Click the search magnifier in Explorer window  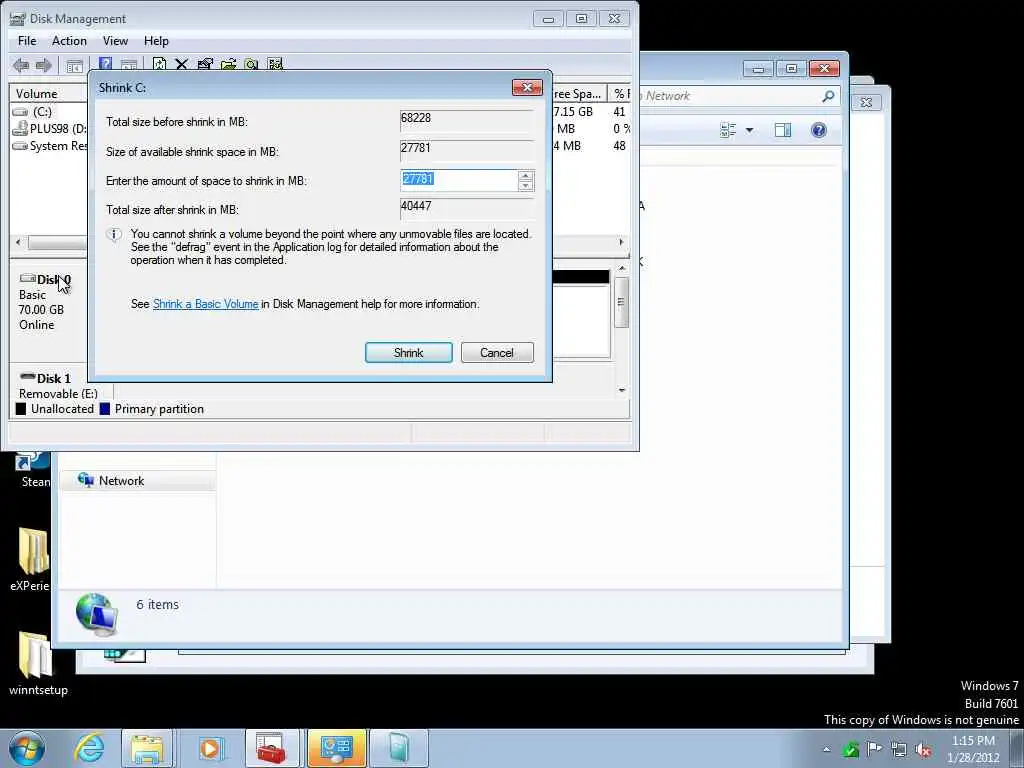828,96
